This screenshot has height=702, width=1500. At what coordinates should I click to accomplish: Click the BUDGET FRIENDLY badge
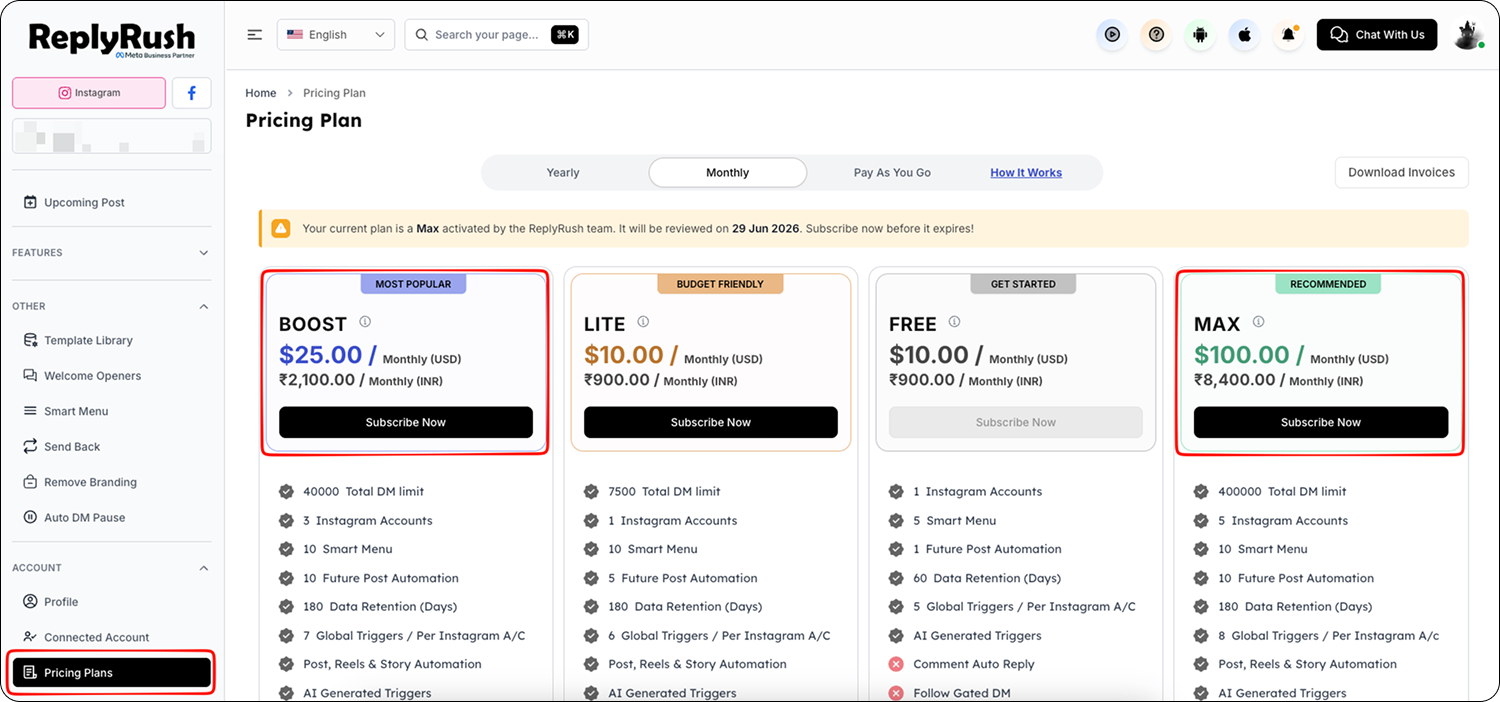click(x=720, y=284)
